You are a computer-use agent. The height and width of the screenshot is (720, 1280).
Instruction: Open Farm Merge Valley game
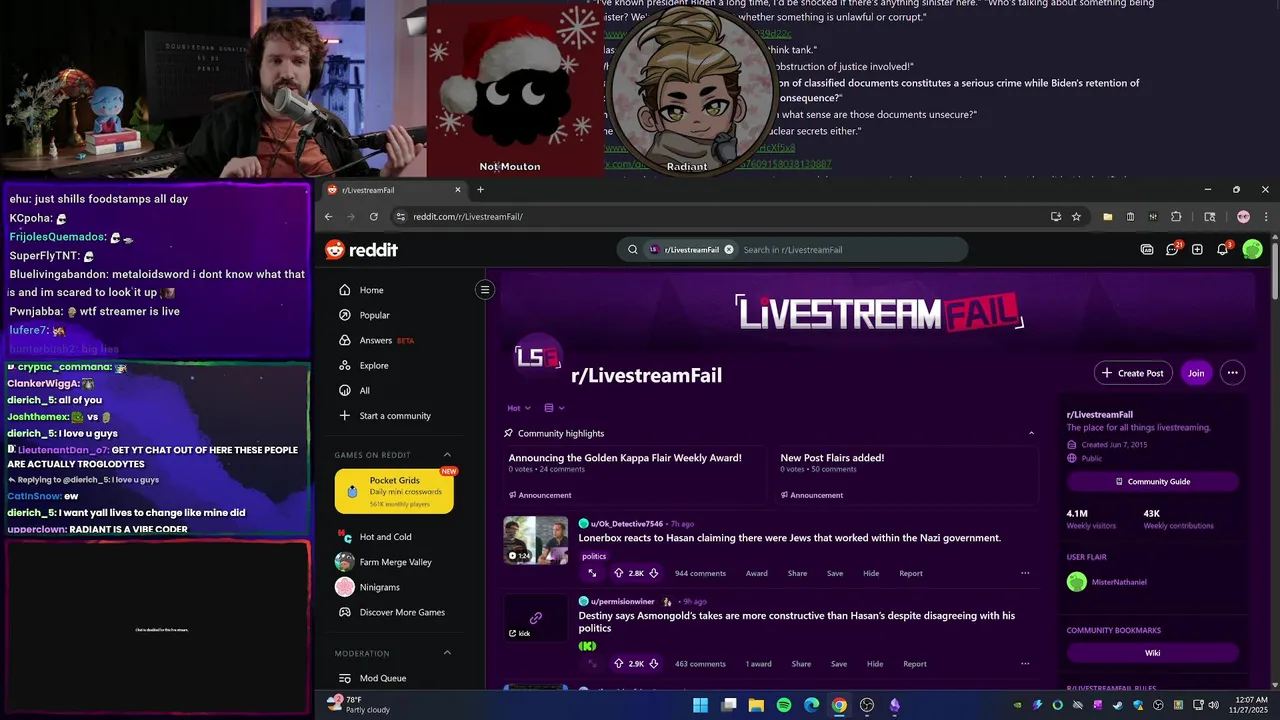394,562
